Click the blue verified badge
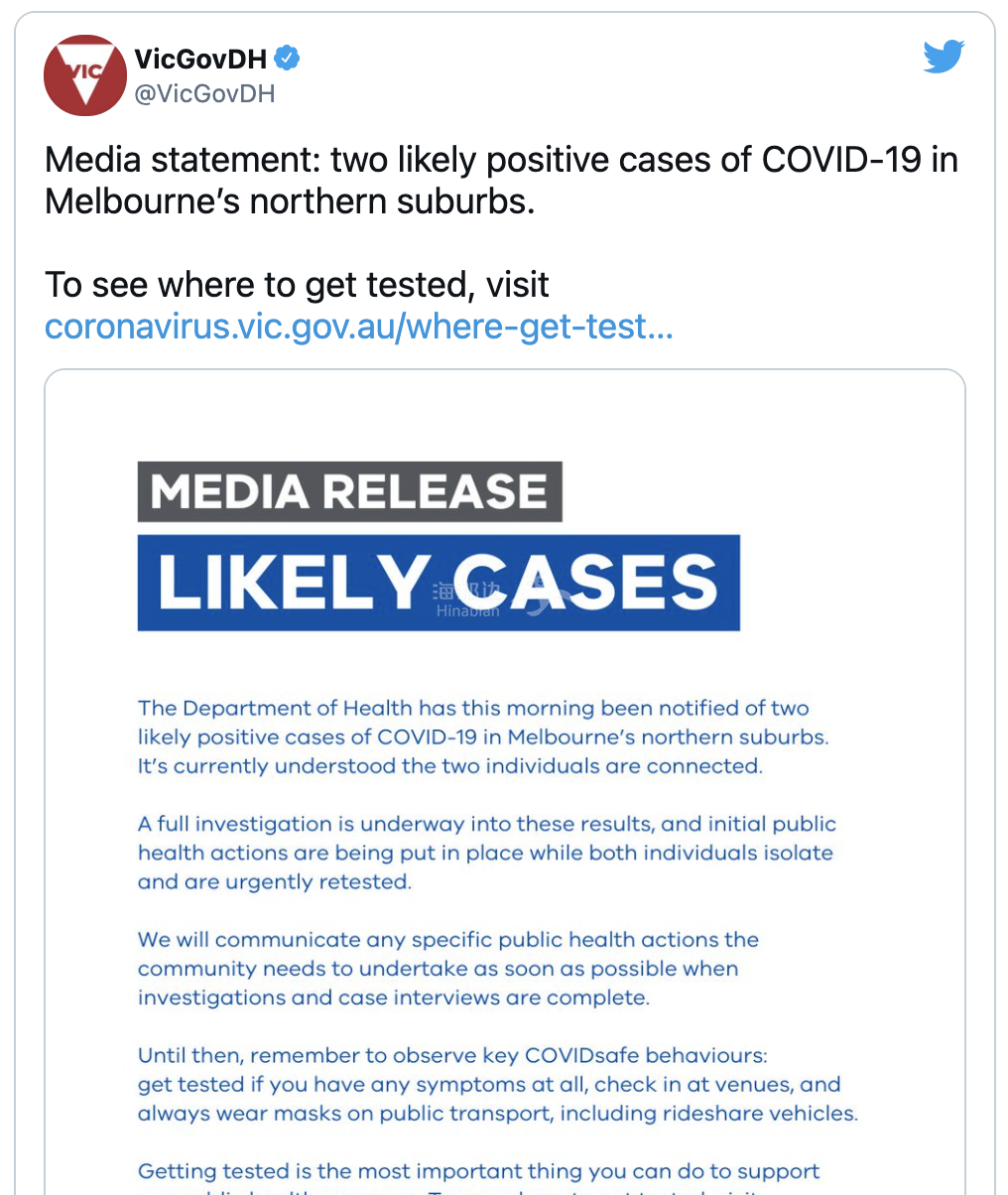The image size is (1008, 1195). coord(287,60)
